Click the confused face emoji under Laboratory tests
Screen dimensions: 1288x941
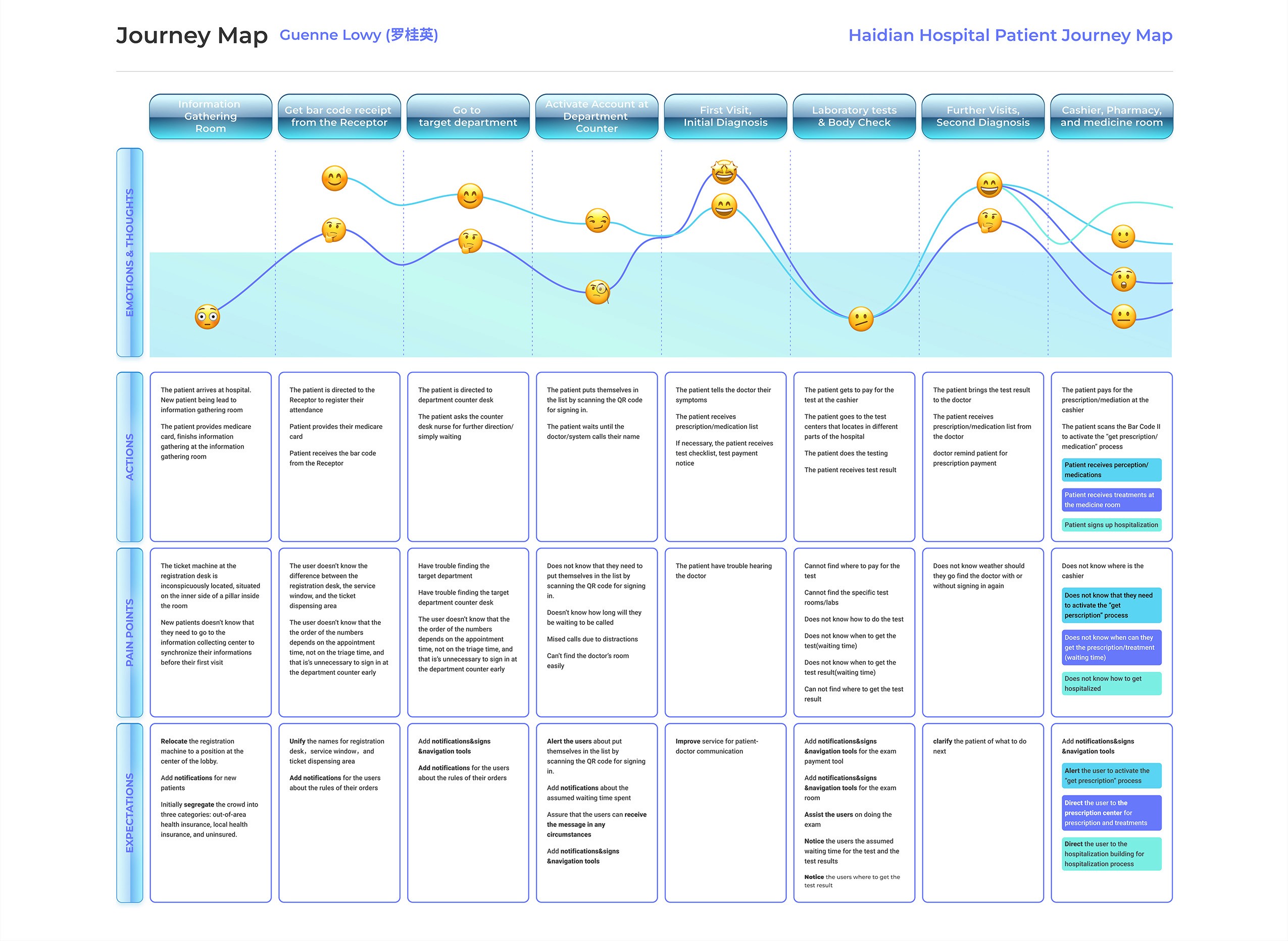pyautogui.click(x=860, y=318)
